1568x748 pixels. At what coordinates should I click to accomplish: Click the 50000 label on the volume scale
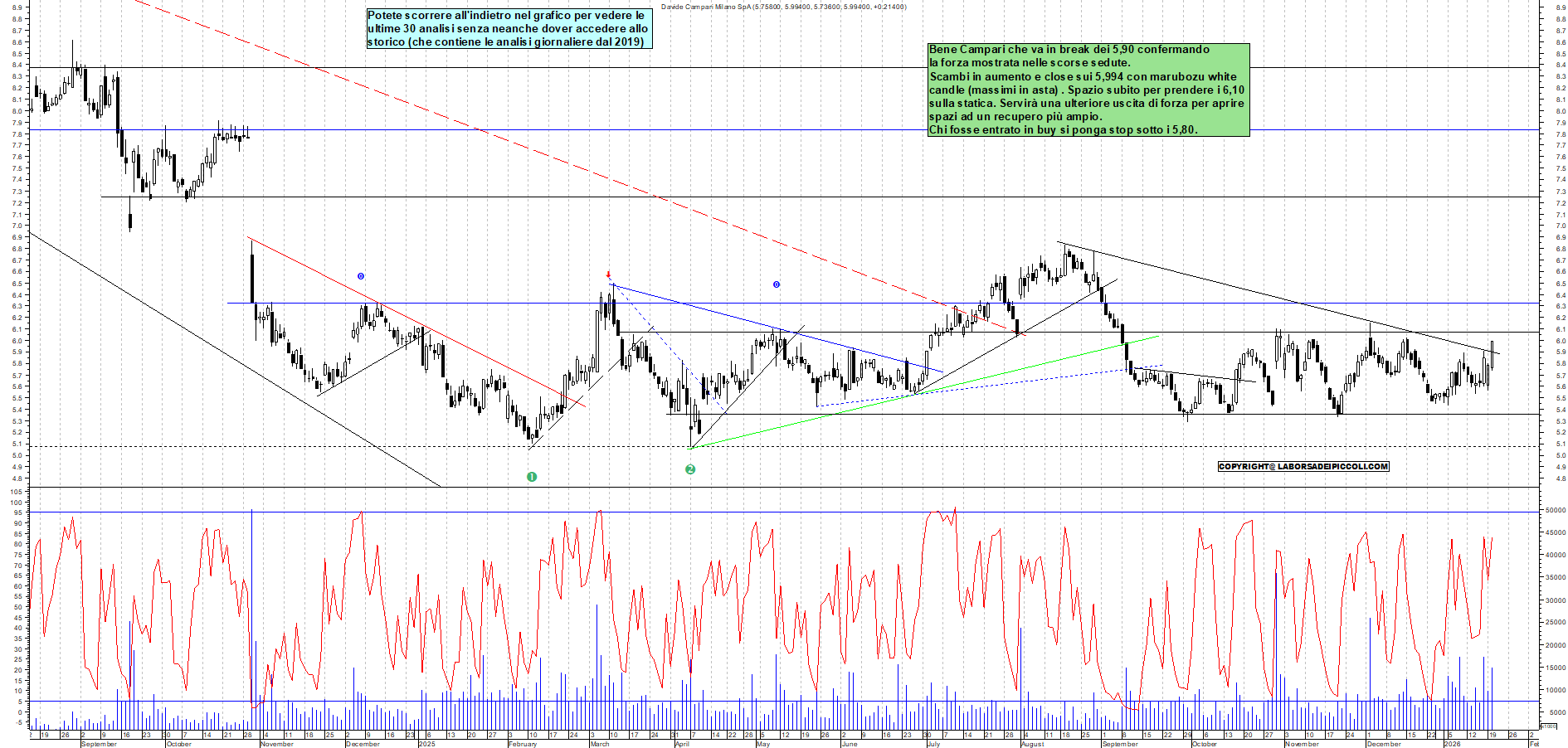1554,511
